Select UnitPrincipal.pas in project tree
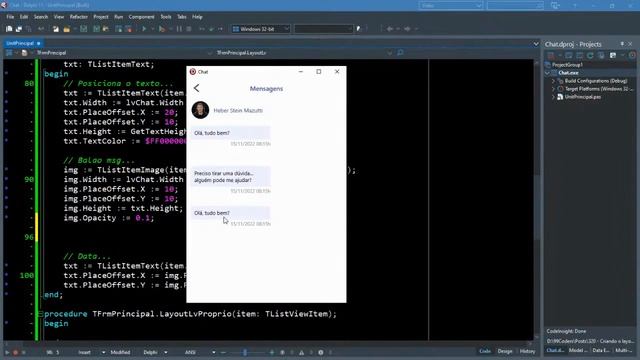640x360 pixels. [583, 97]
